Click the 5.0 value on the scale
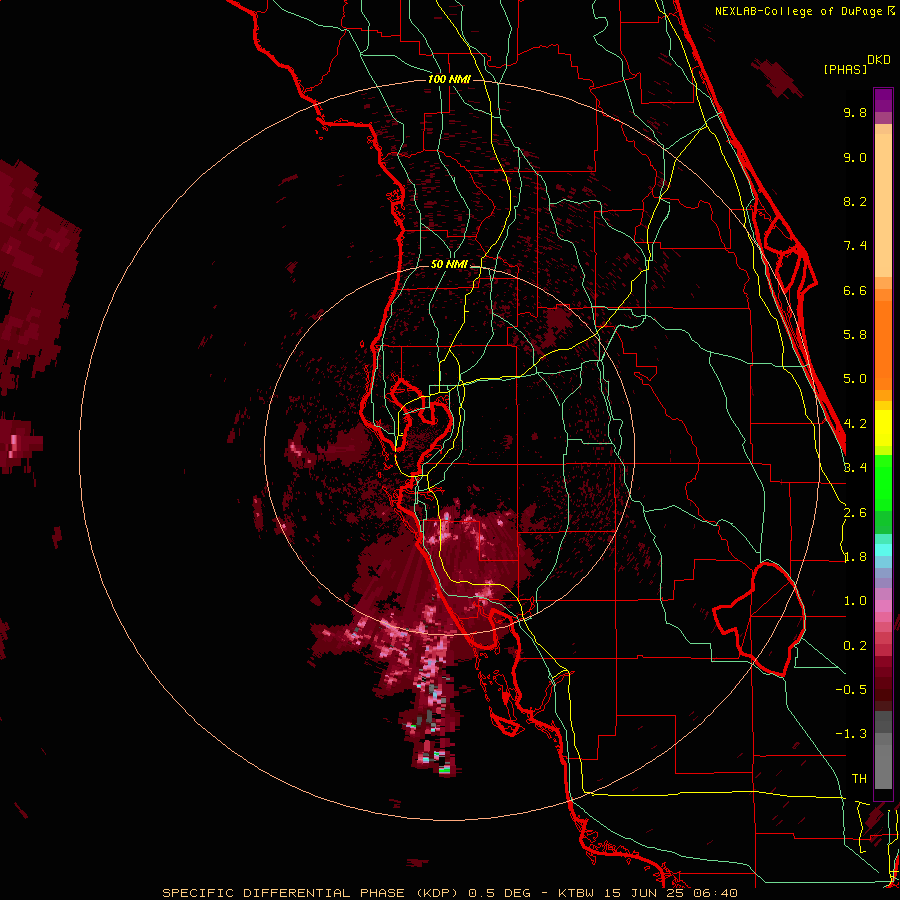This screenshot has width=900, height=900. point(855,379)
